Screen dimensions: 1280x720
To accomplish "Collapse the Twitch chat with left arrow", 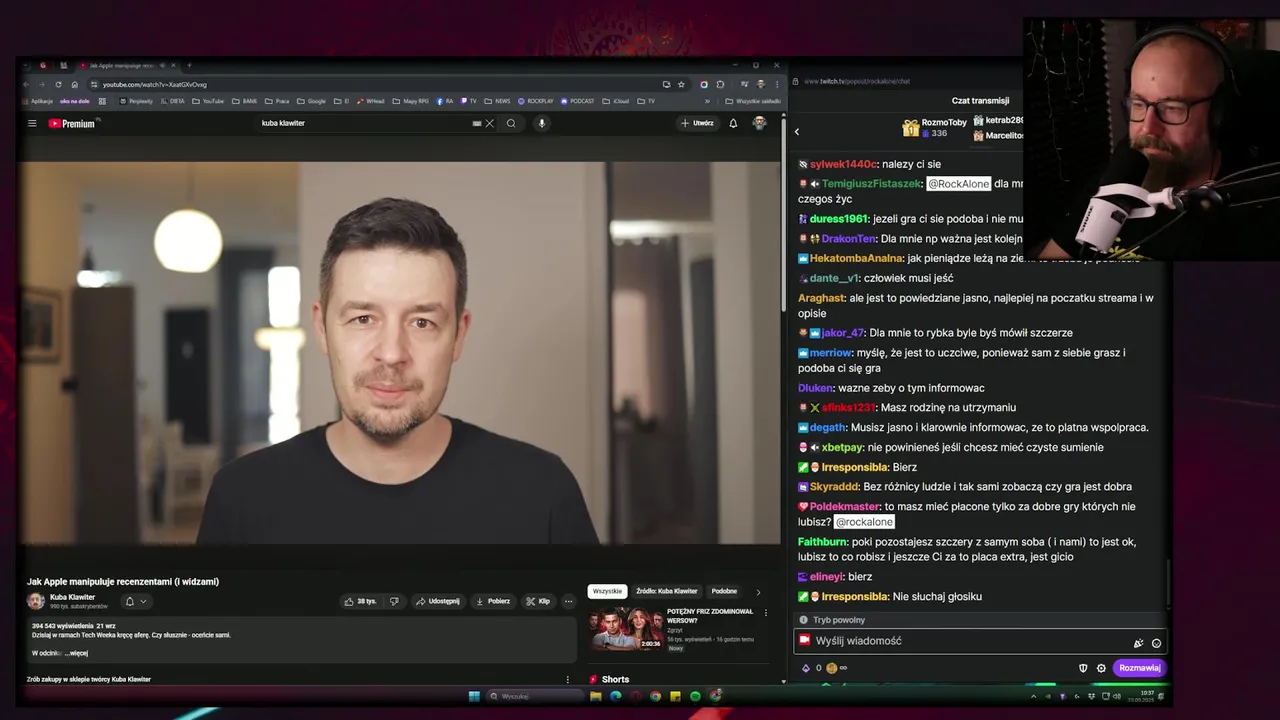I will pyautogui.click(x=797, y=131).
